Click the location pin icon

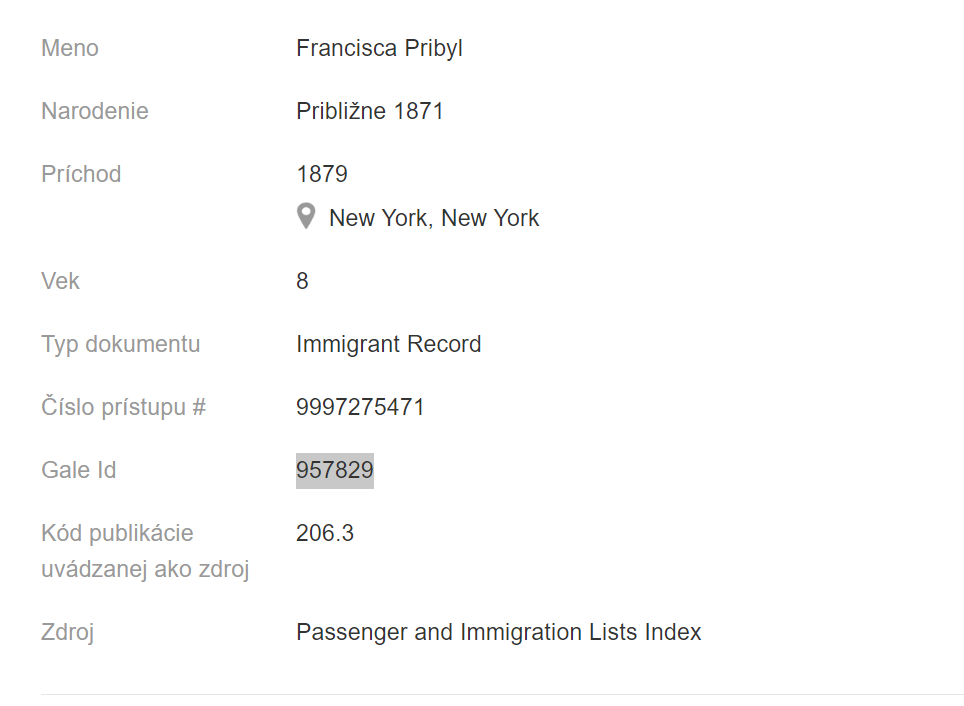[x=307, y=217]
